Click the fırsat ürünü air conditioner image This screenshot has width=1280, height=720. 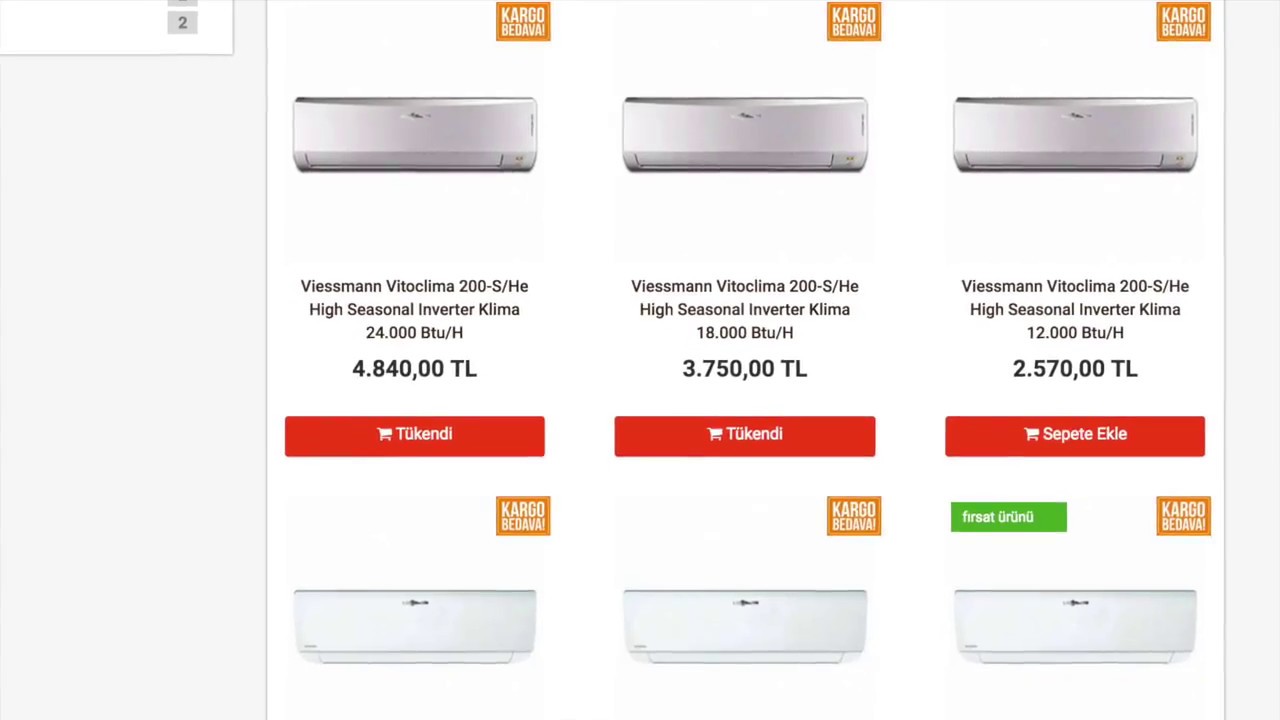(x=1075, y=626)
